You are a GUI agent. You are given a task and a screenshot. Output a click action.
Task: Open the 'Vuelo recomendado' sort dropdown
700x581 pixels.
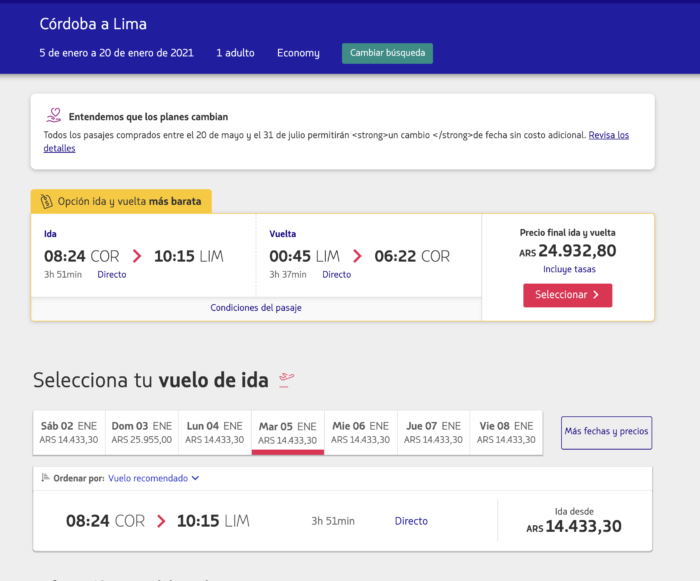(x=154, y=478)
